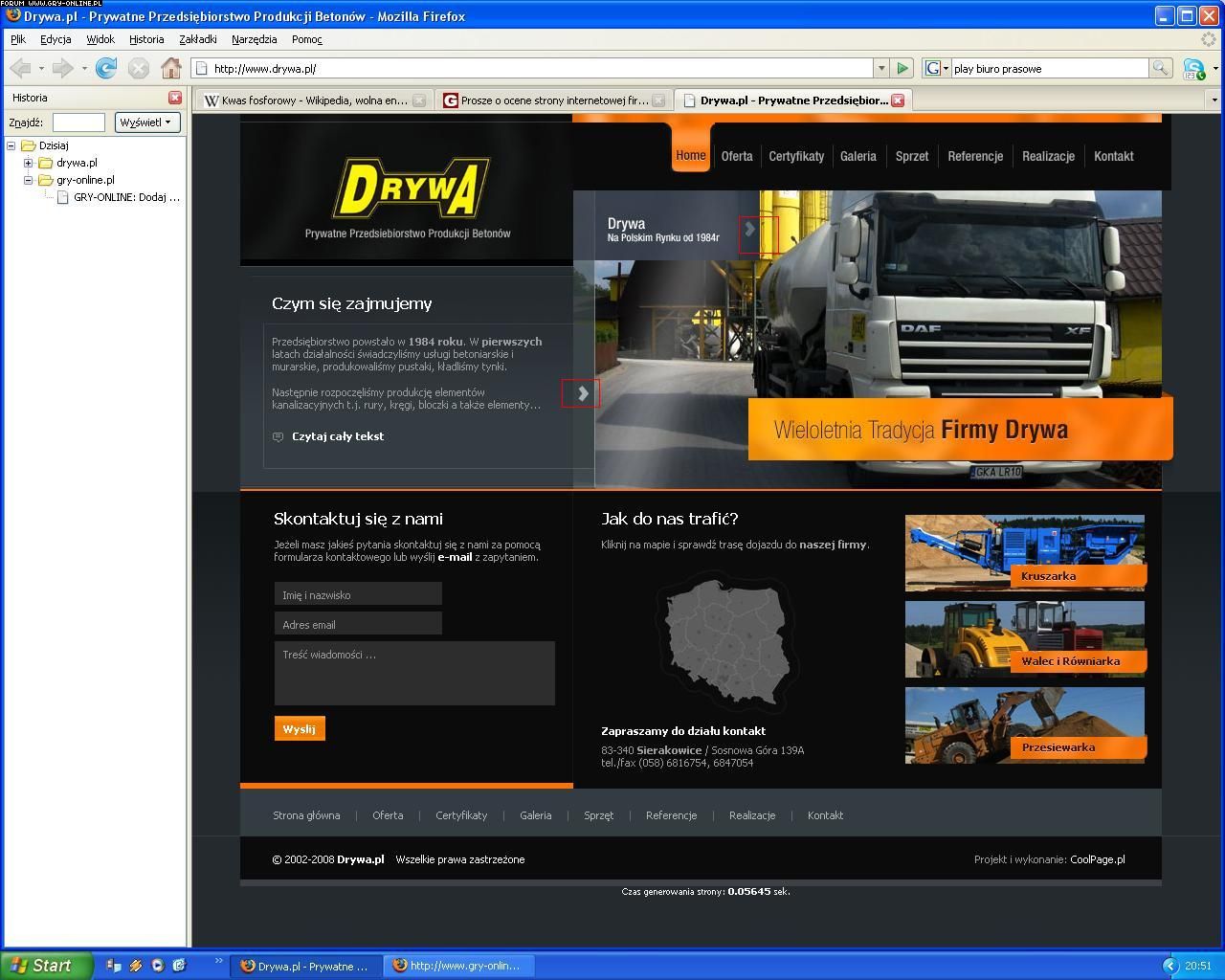The height and width of the screenshot is (980, 1225).
Task: Go forward with the Forward arrow button
Action: pyautogui.click(x=63, y=68)
